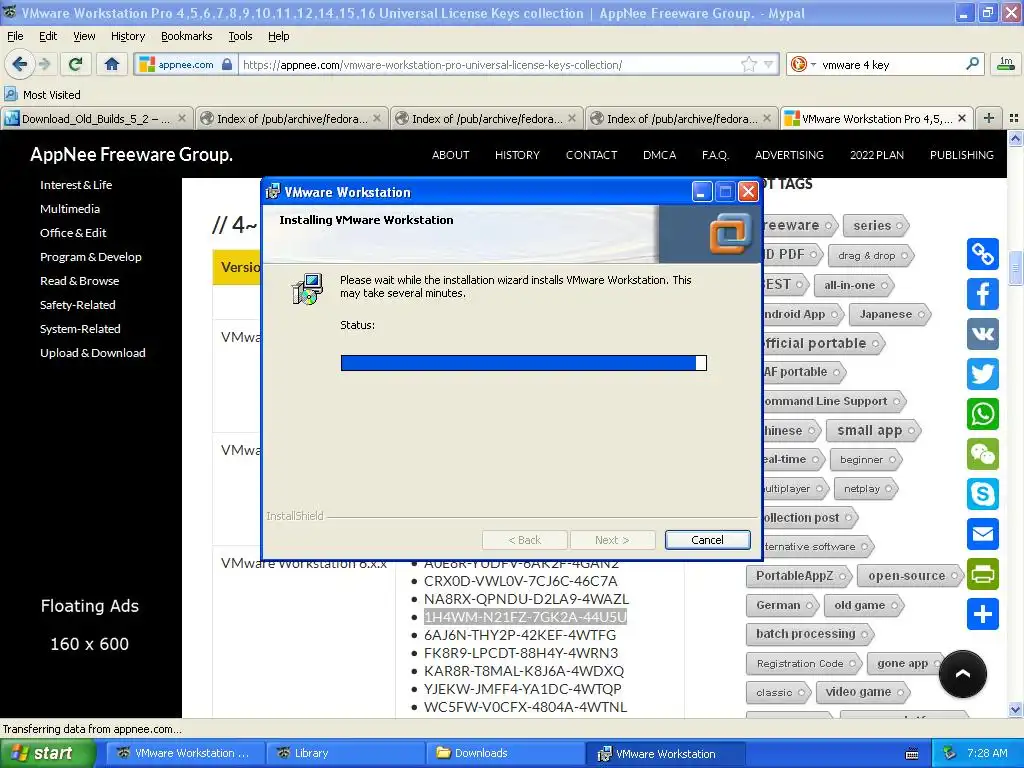Open the F.A.Q. page link
The width and height of the screenshot is (1024, 768).
[715, 155]
